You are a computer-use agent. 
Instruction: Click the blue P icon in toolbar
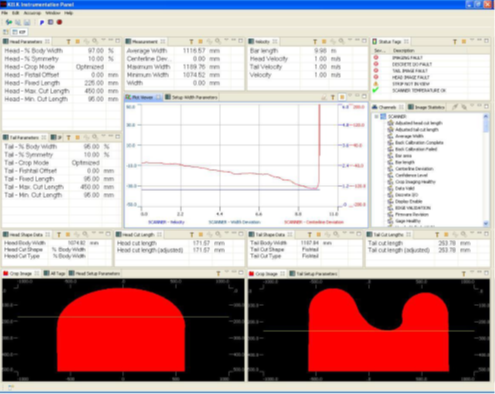click(x=42, y=22)
